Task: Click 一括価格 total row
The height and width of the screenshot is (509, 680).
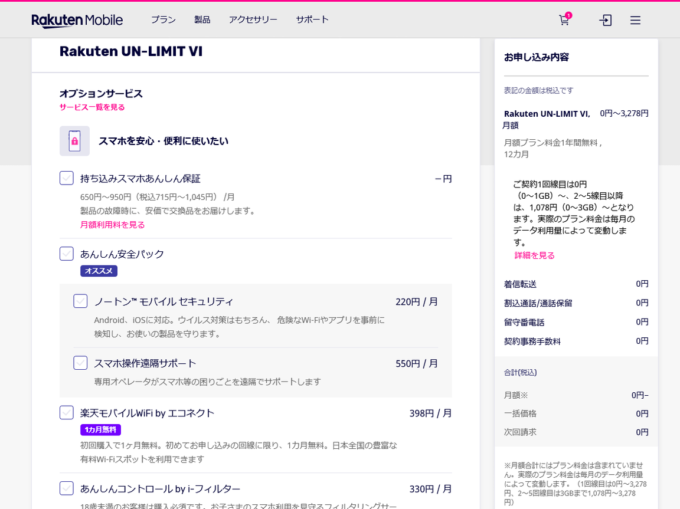Action: pyautogui.click(x=576, y=414)
